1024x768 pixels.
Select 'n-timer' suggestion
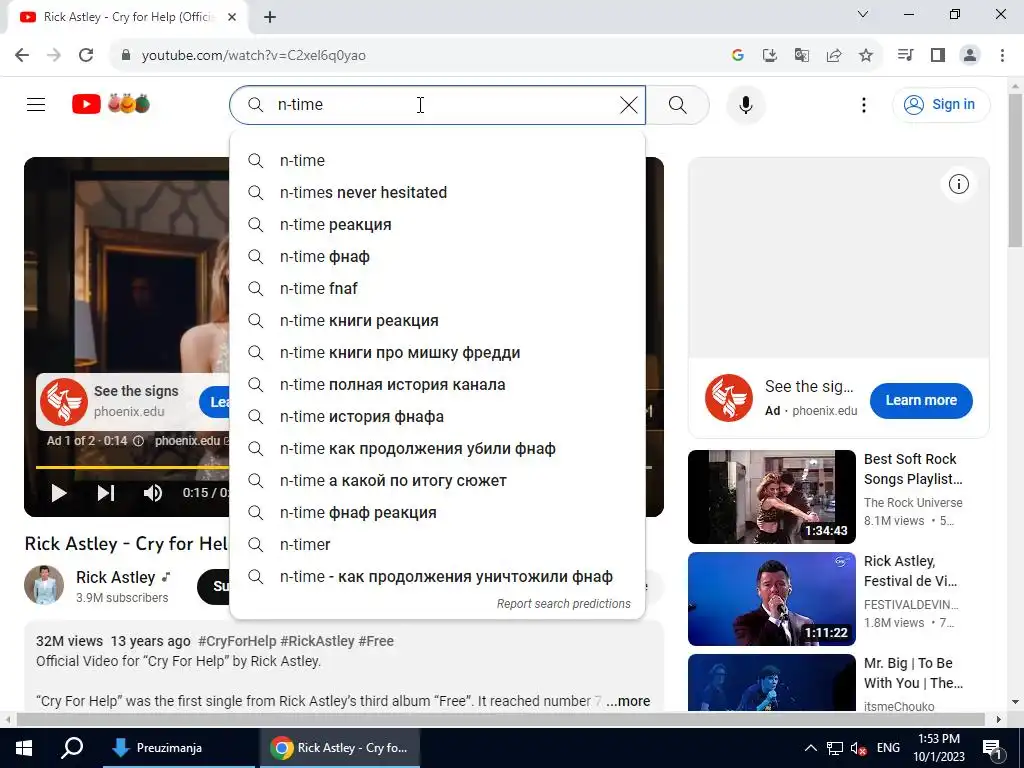(x=438, y=545)
